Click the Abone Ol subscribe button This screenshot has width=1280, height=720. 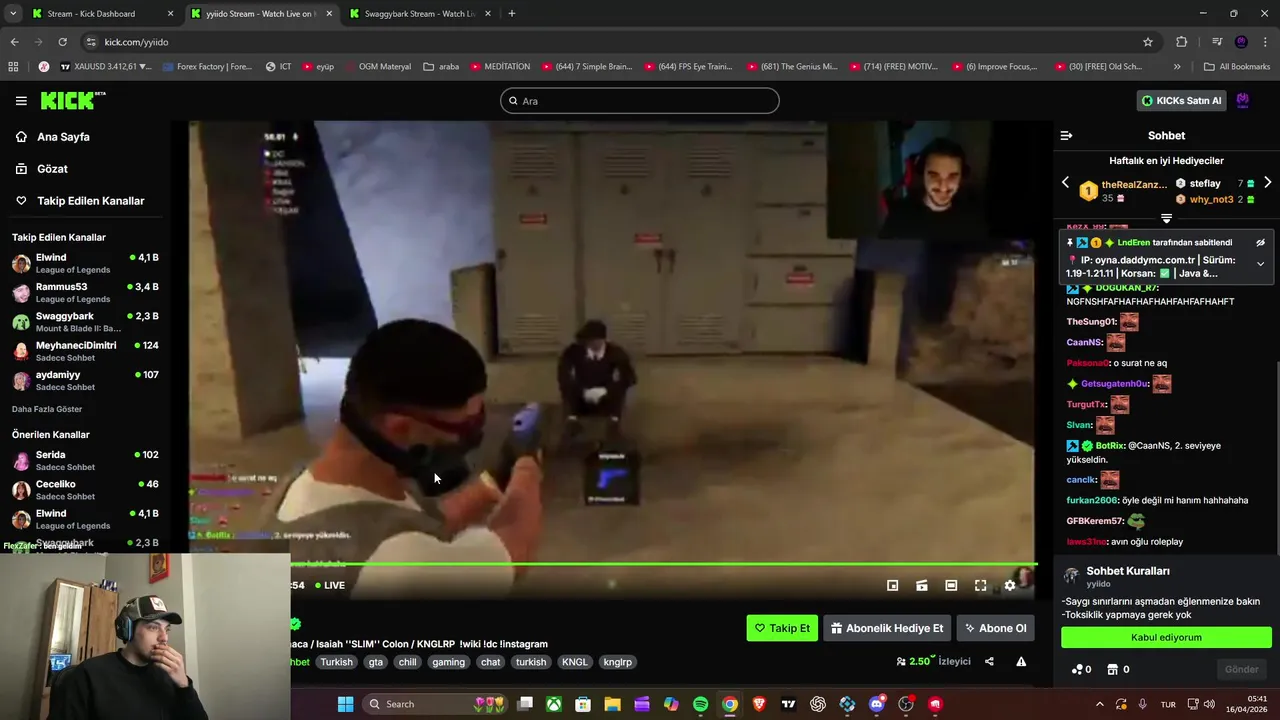[x=995, y=628]
